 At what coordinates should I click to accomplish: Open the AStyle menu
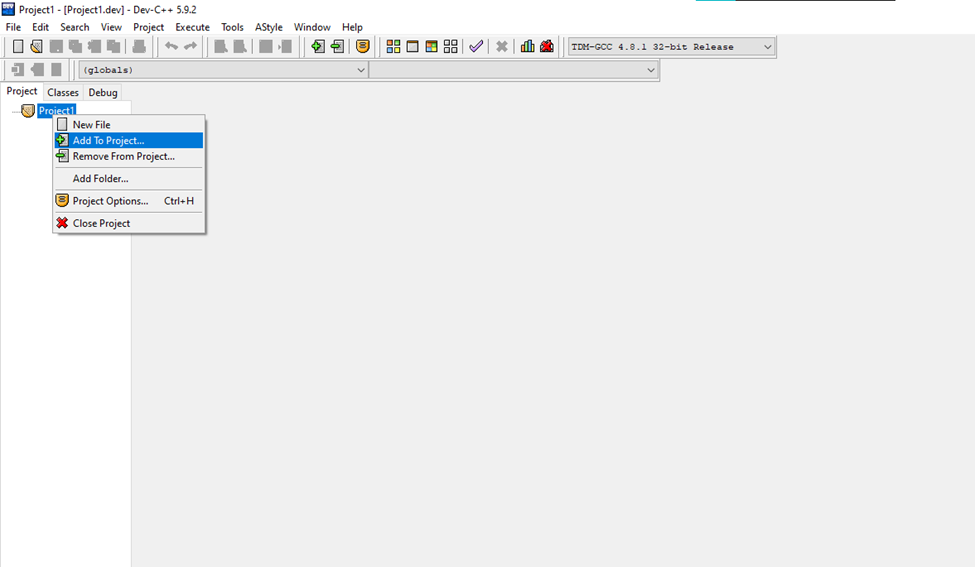click(x=269, y=27)
